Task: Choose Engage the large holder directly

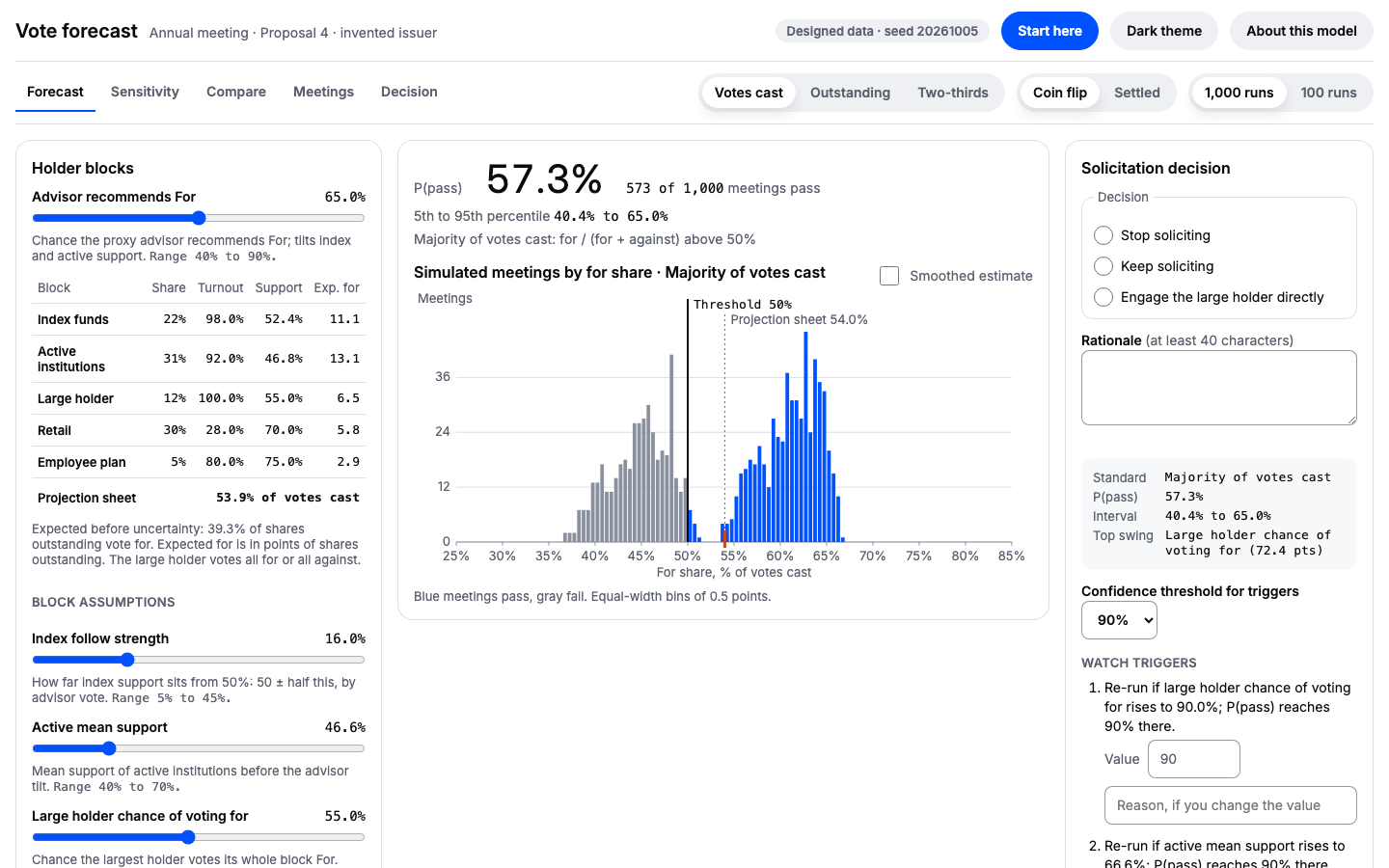Action: (1103, 297)
